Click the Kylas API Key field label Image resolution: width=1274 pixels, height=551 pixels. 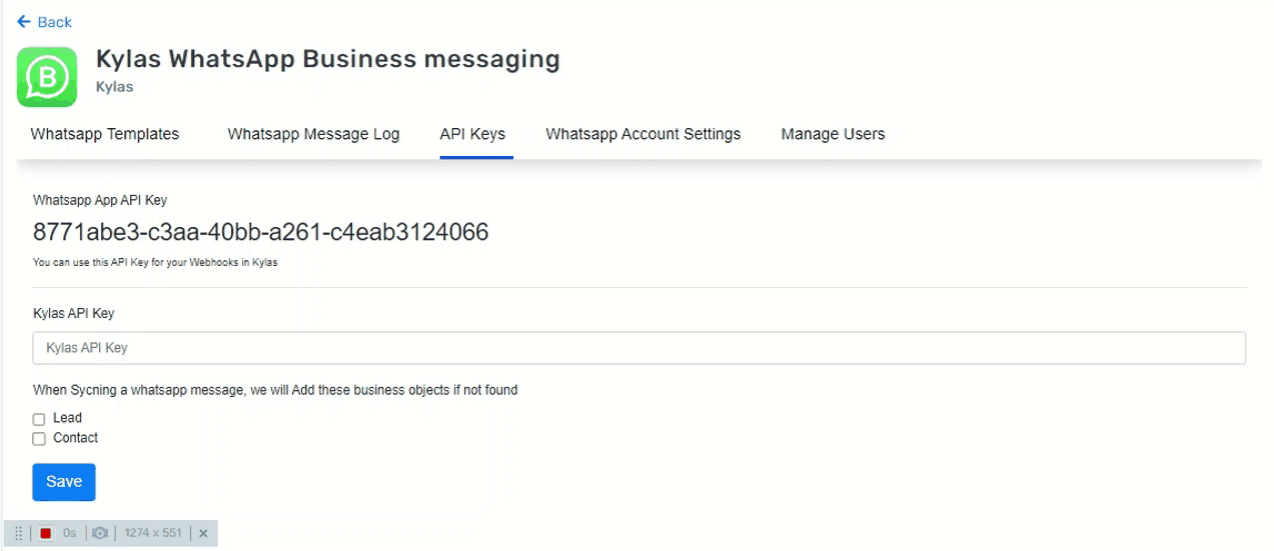(x=74, y=314)
